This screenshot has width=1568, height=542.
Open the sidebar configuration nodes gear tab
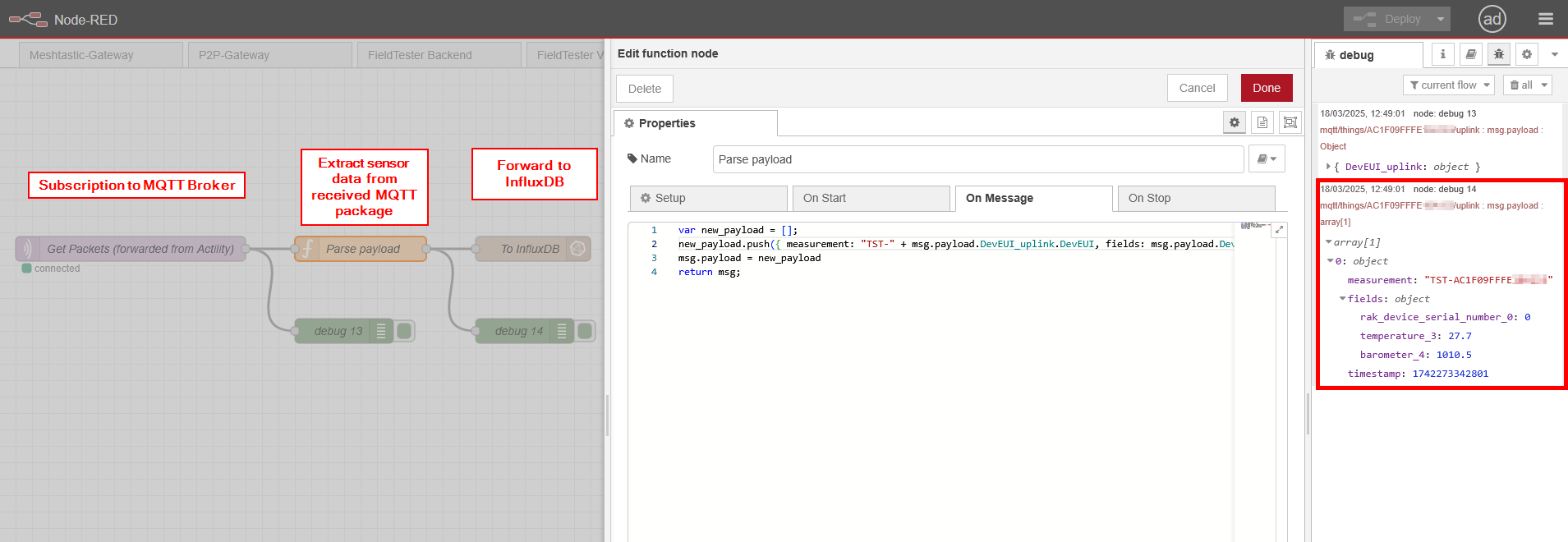1527,54
